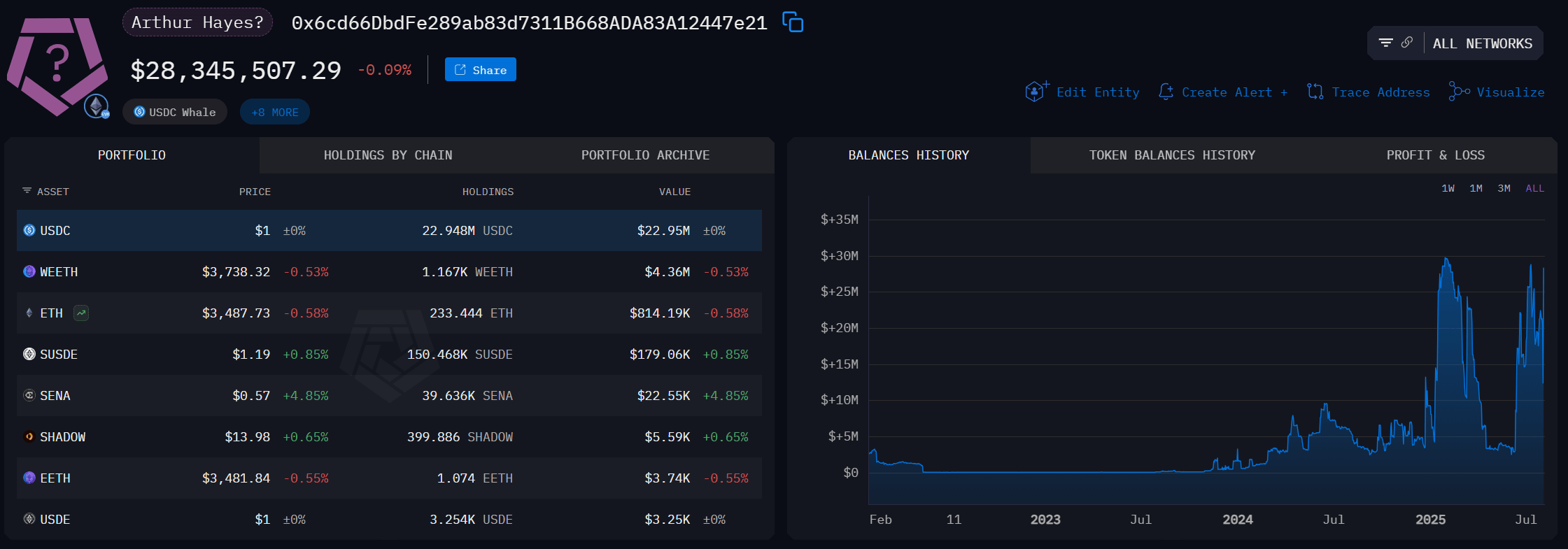
Task: Click the SHADOW token icon
Action: (29, 436)
